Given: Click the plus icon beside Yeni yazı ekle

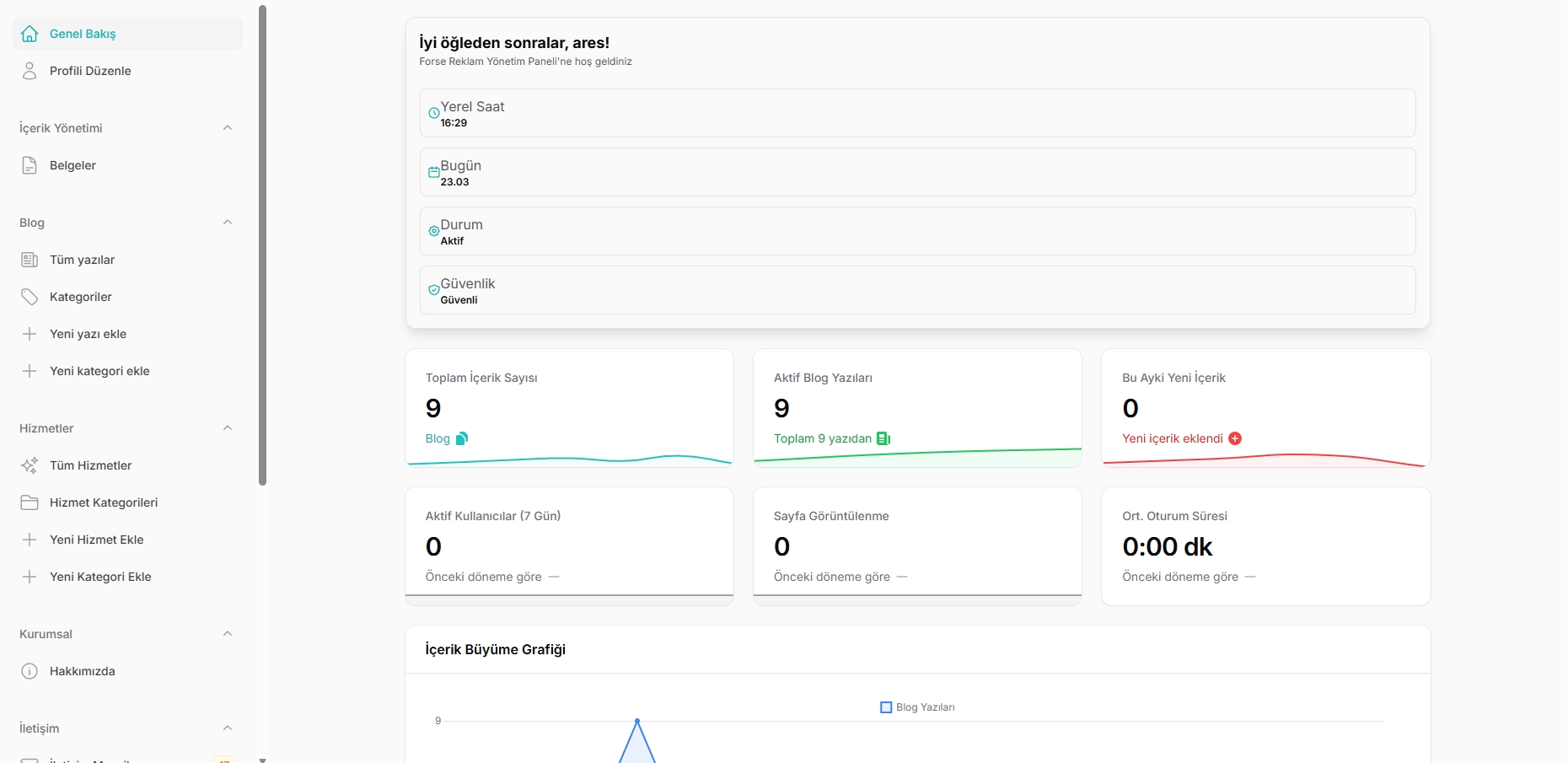Looking at the screenshot, I should [30, 334].
